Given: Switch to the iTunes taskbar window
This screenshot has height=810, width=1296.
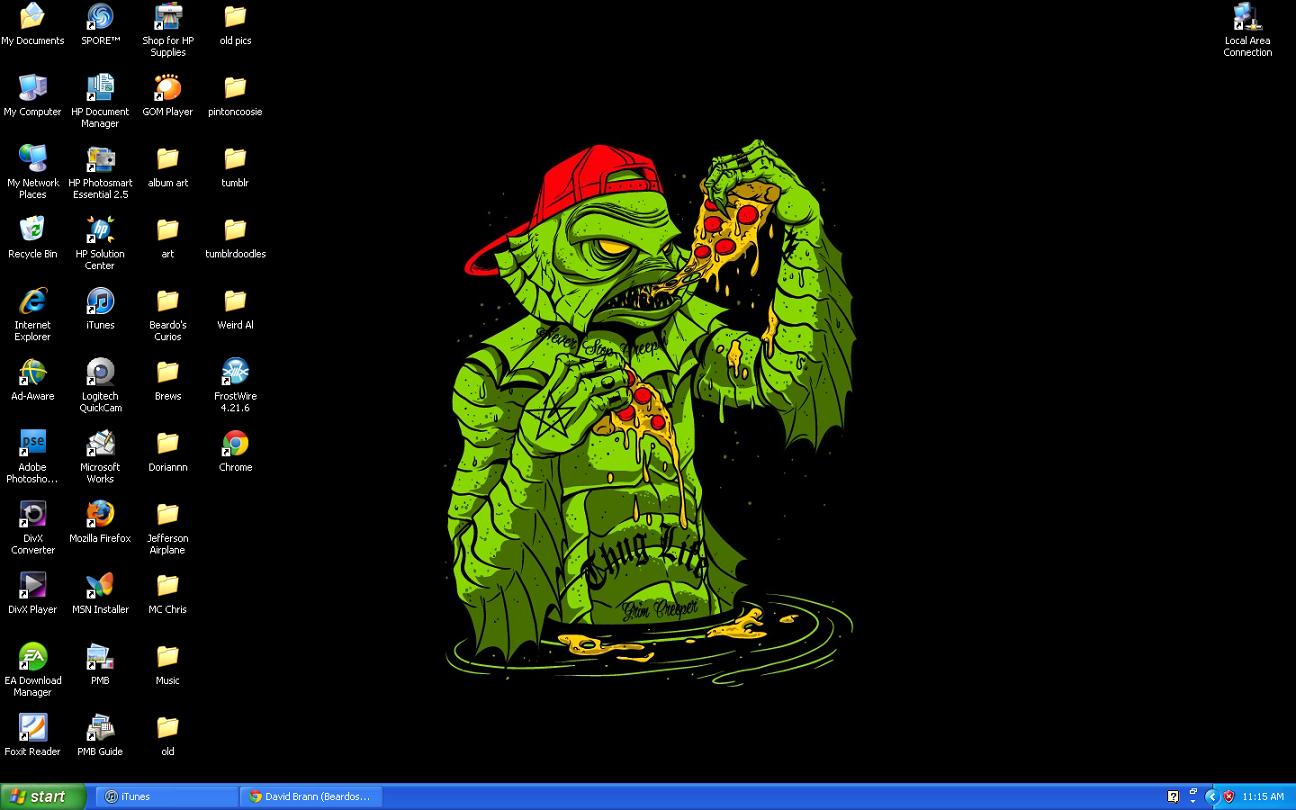Looking at the screenshot, I should coord(168,797).
